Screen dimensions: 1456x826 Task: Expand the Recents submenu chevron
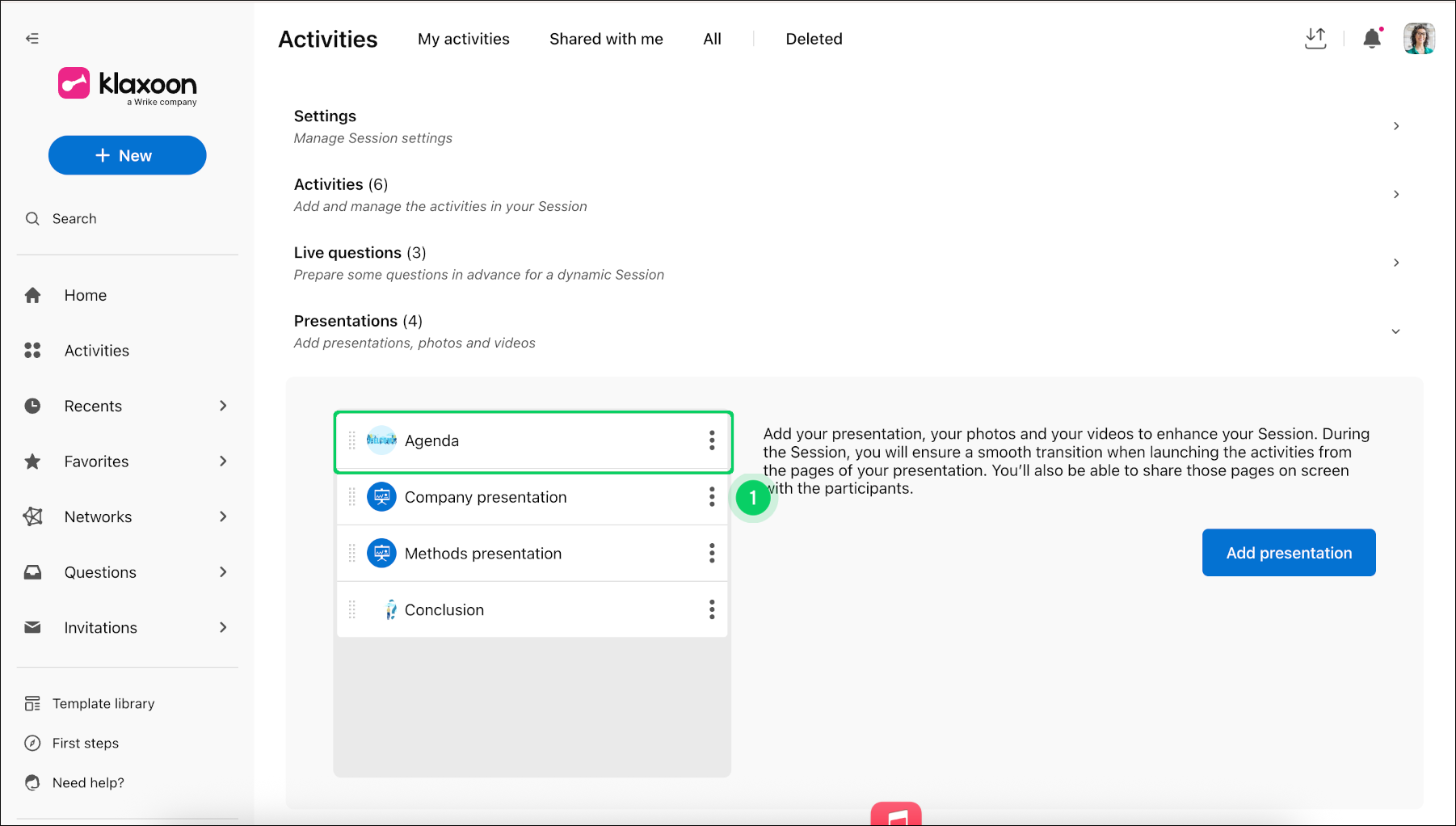[x=223, y=406]
